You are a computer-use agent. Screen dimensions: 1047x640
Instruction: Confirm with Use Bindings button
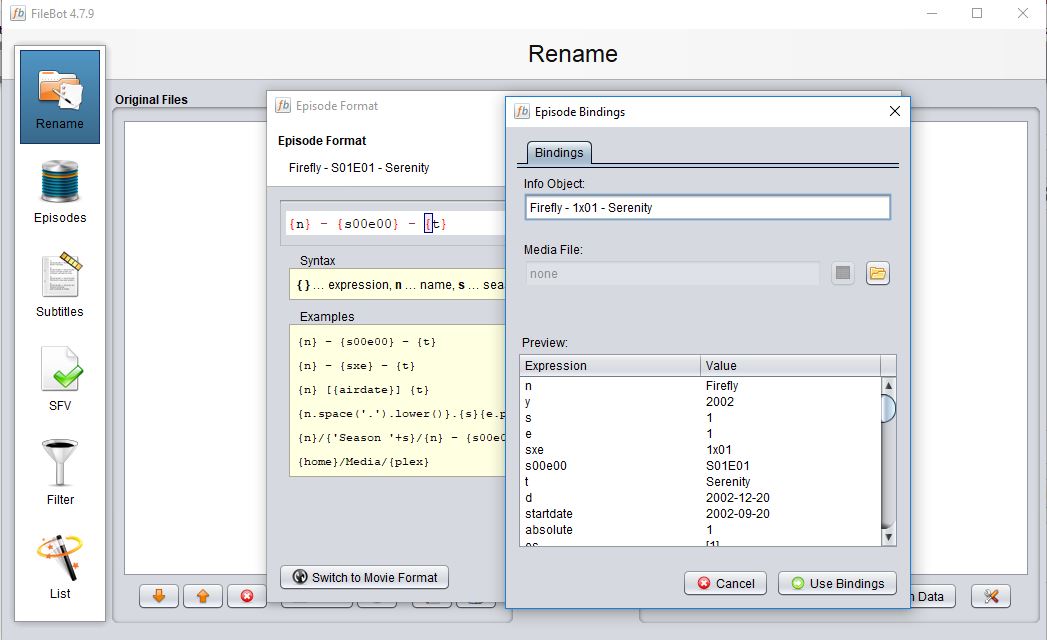click(837, 583)
